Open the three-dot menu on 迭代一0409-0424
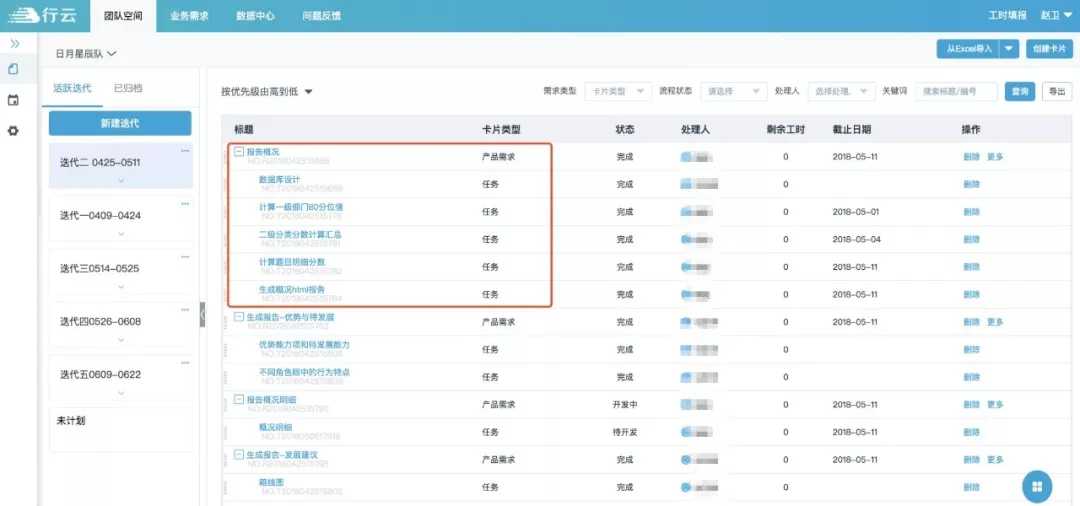This screenshot has width=1080, height=506. 185,204
